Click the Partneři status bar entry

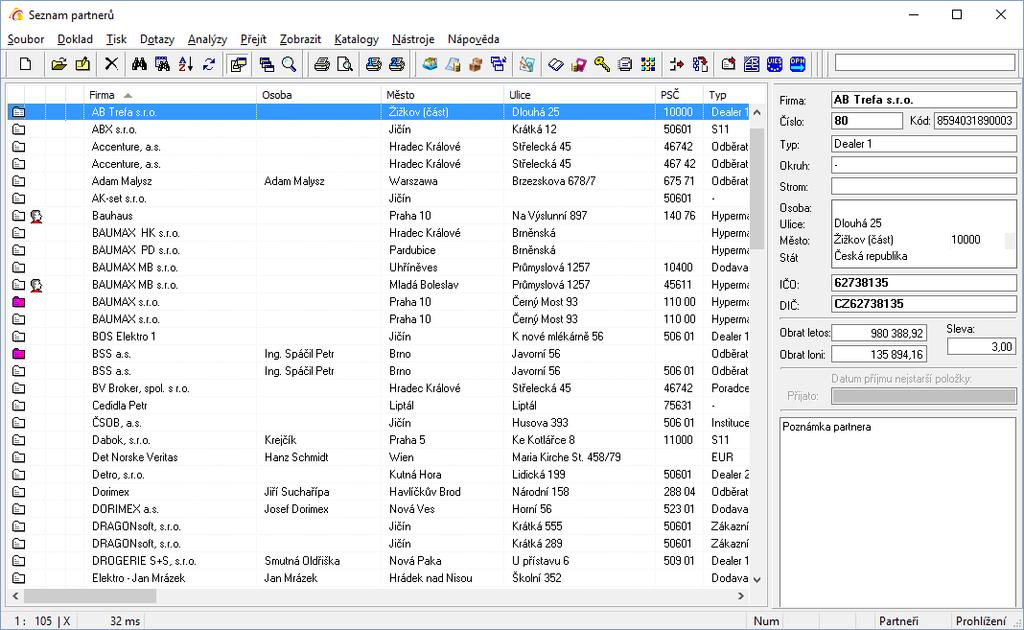(x=898, y=621)
